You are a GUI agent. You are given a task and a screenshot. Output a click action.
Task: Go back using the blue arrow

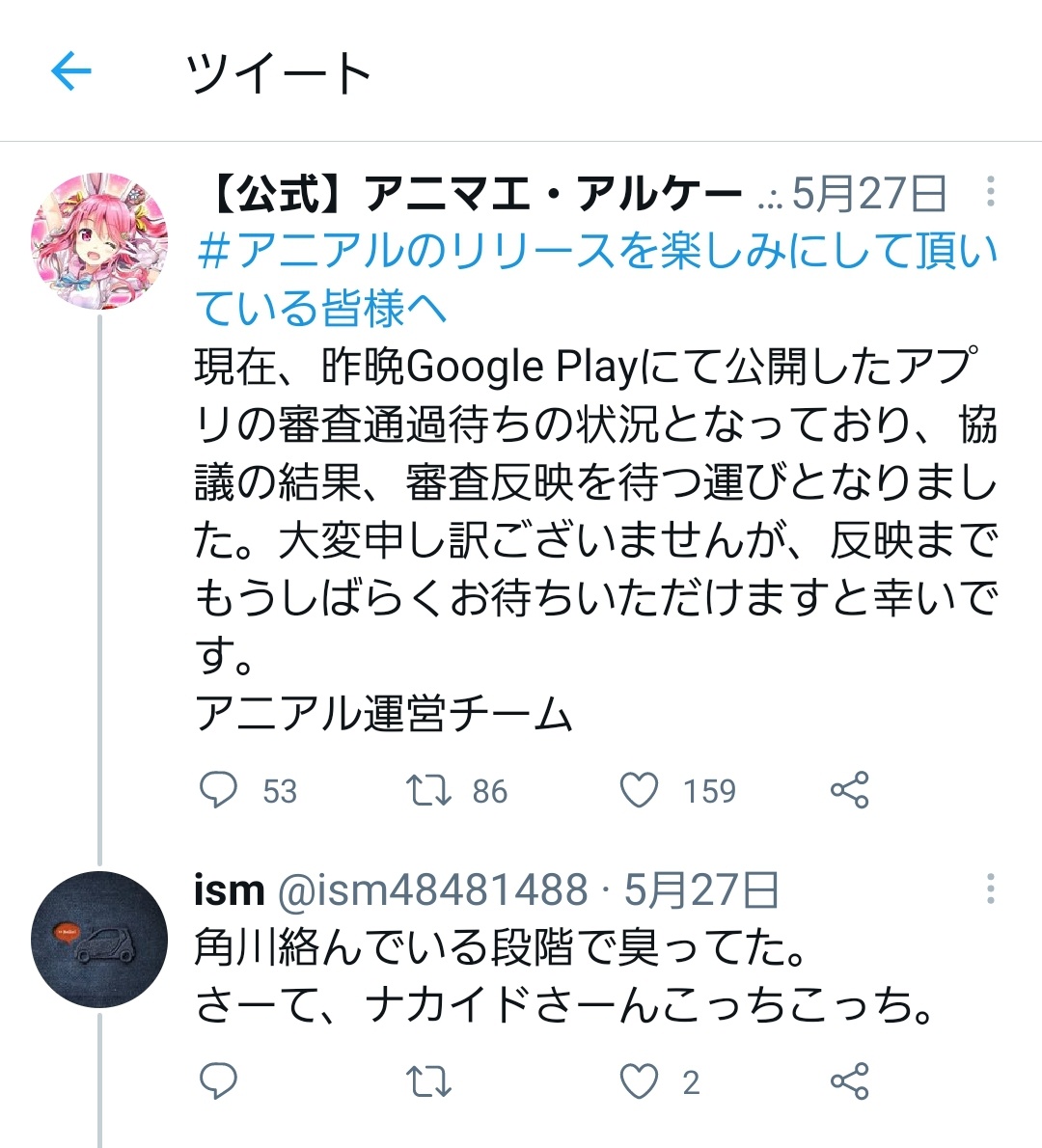(71, 71)
